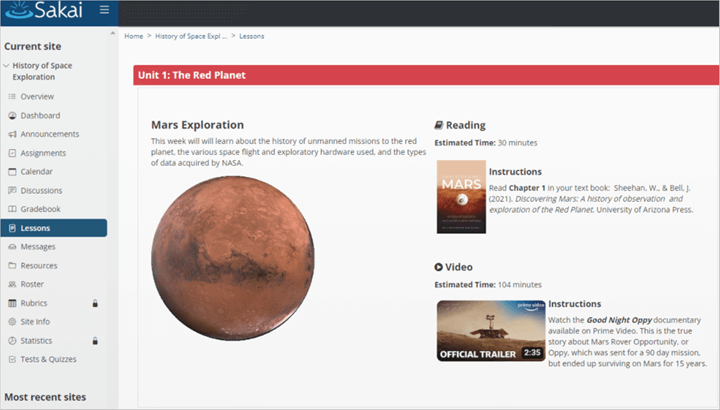Toggle the hamburger navigation menu
The height and width of the screenshot is (410, 720).
pyautogui.click(x=104, y=11)
